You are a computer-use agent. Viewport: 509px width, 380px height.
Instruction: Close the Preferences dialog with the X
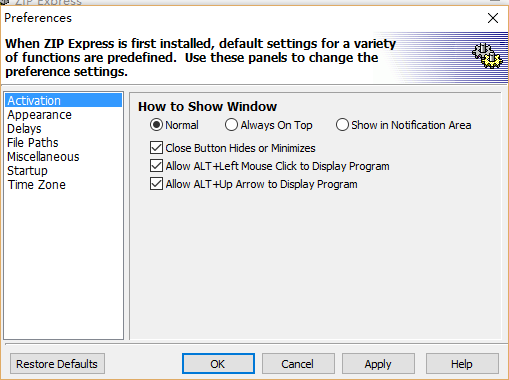pos(493,18)
